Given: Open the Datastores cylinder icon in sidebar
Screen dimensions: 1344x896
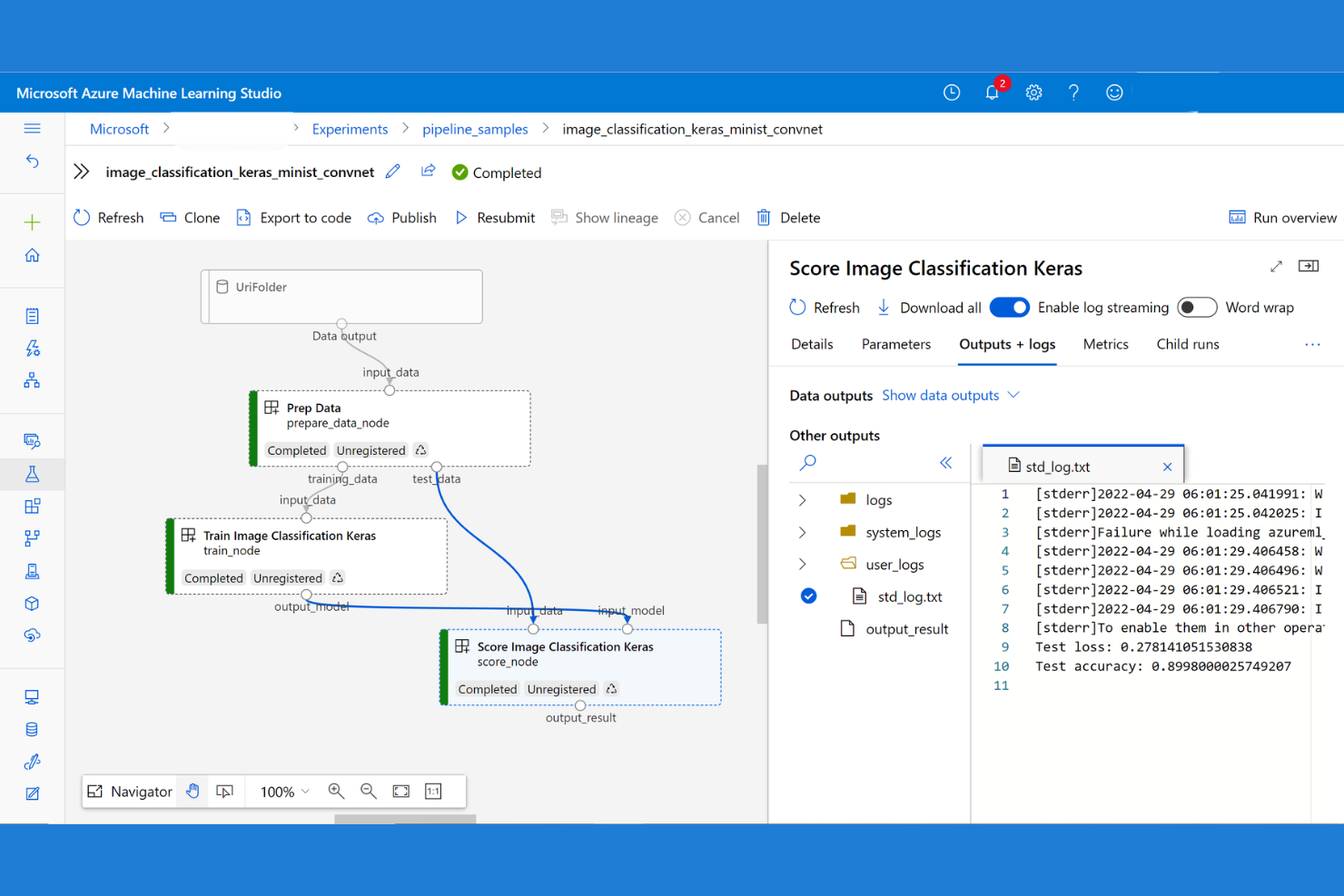Looking at the screenshot, I should click(x=32, y=729).
